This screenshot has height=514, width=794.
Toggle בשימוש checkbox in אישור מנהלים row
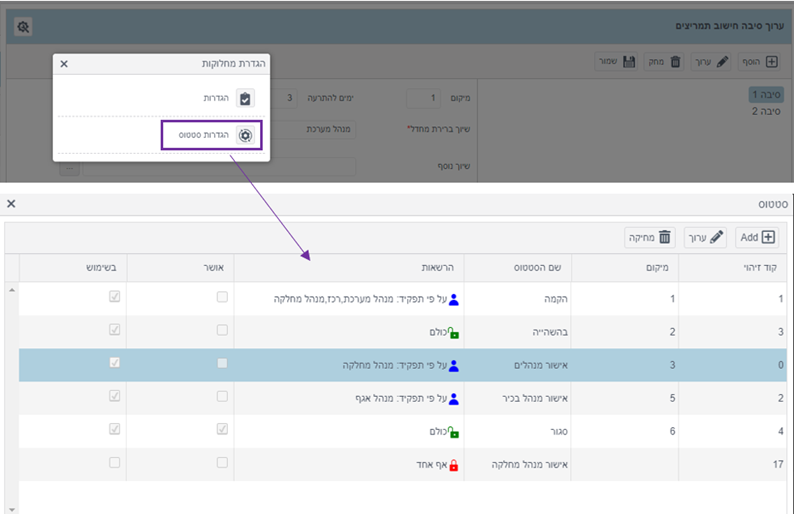pyautogui.click(x=114, y=363)
